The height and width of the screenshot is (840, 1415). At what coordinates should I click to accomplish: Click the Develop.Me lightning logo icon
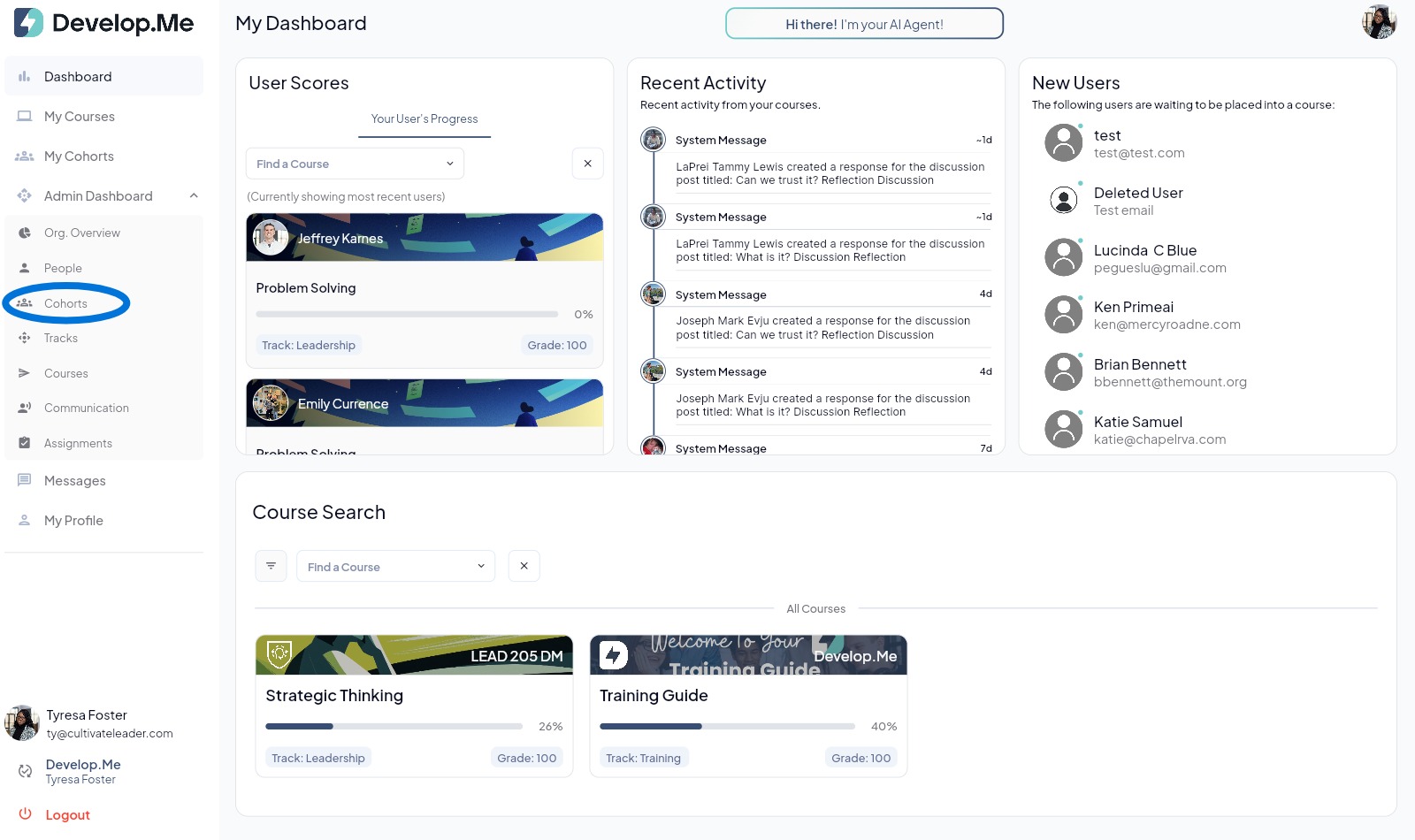(x=28, y=23)
